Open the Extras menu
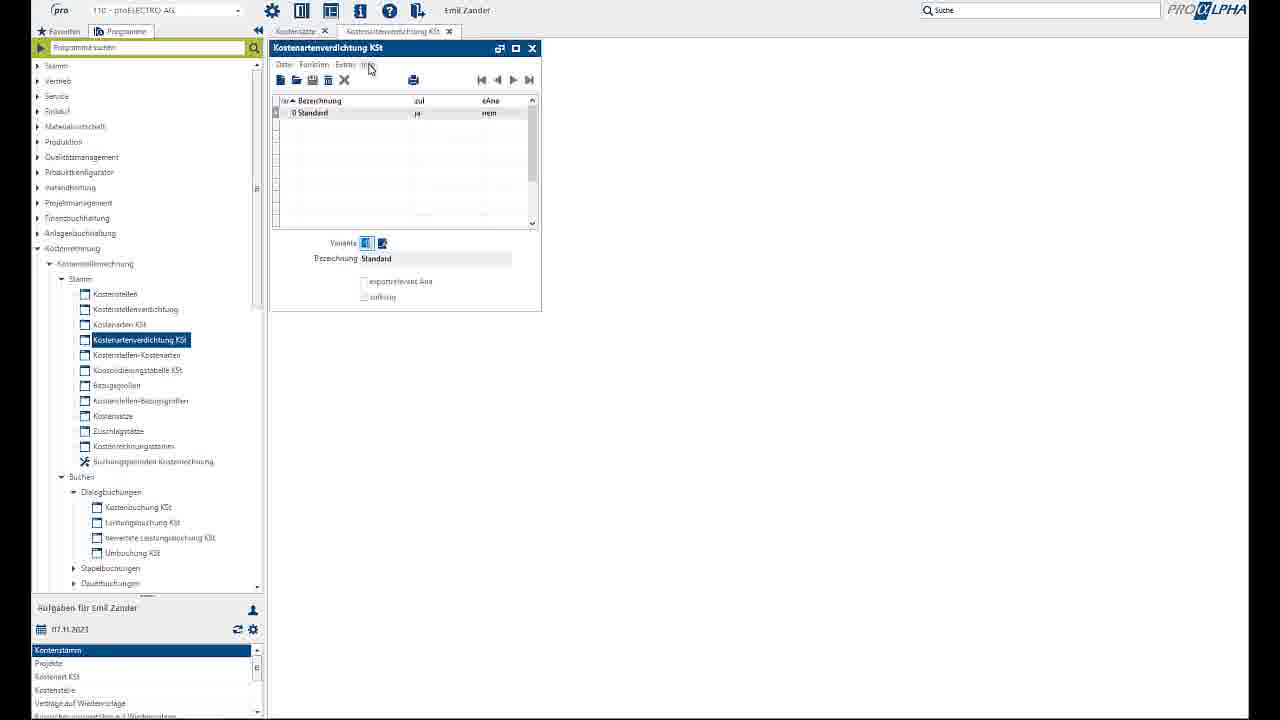 pos(345,65)
